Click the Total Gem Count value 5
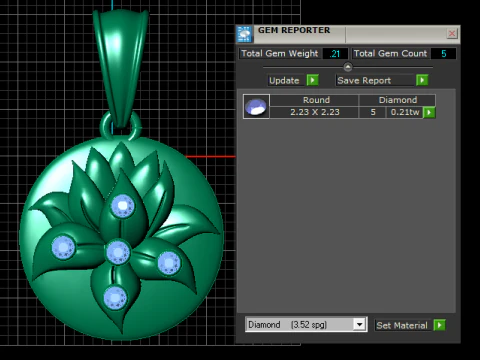Image resolution: width=480 pixels, height=360 pixels. (x=444, y=54)
